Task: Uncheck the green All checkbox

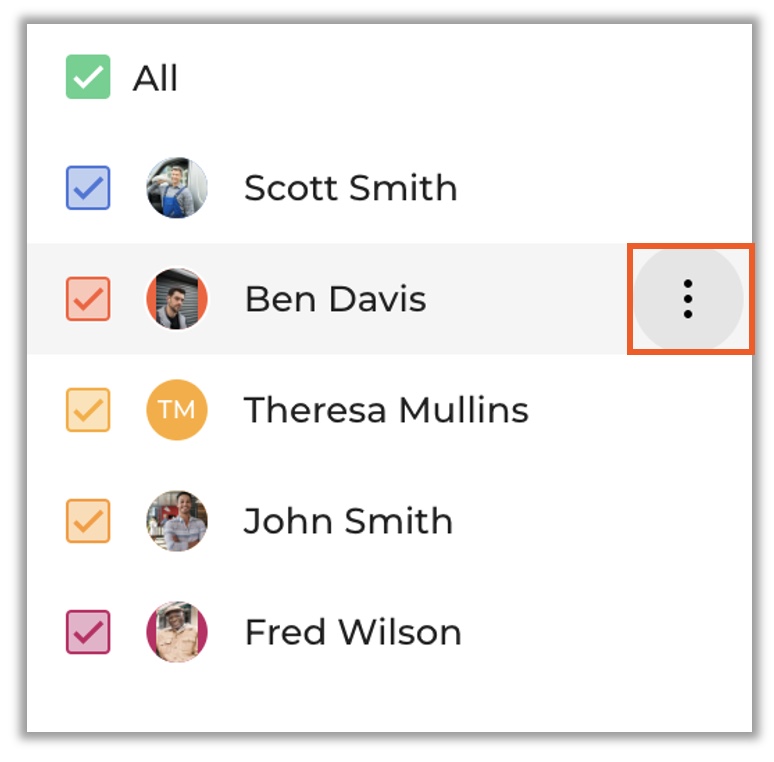Action: coord(88,78)
